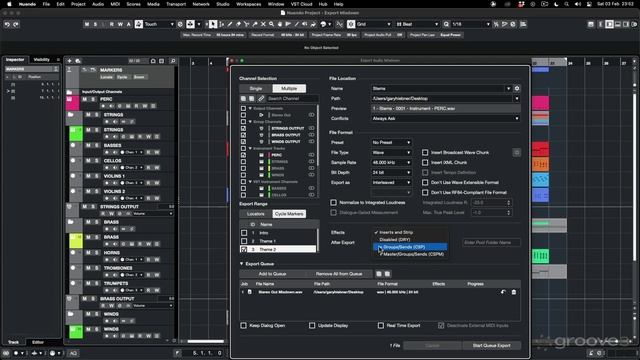Click global Write automation W button
This screenshot has height=360, width=640.
click(x=120, y=24)
